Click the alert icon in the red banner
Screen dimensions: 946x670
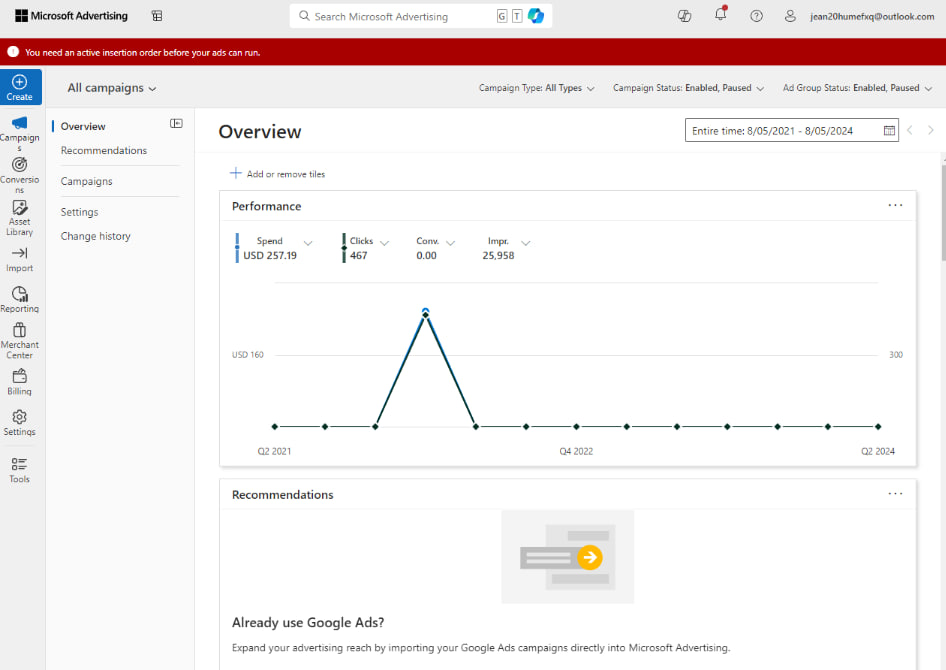point(13,52)
